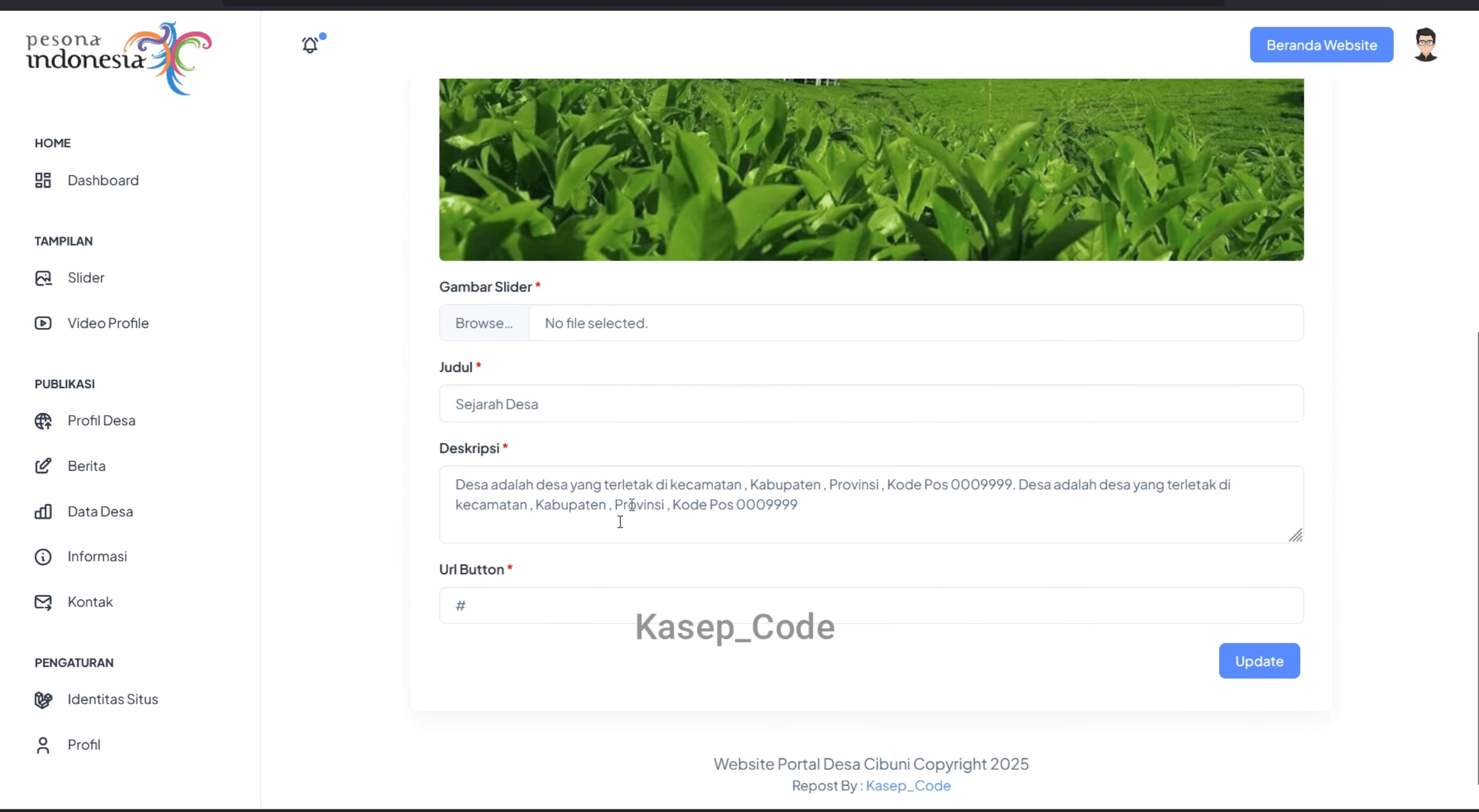Click the Informasi info circle icon
1479x812 pixels.
pyautogui.click(x=43, y=557)
